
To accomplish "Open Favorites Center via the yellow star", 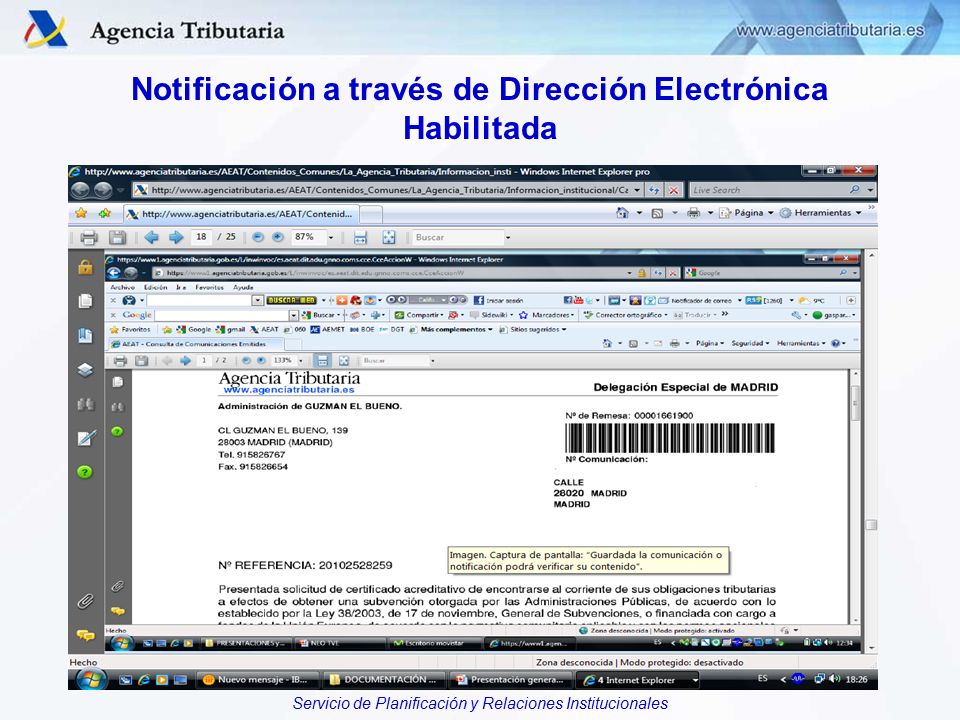I will coord(81,213).
